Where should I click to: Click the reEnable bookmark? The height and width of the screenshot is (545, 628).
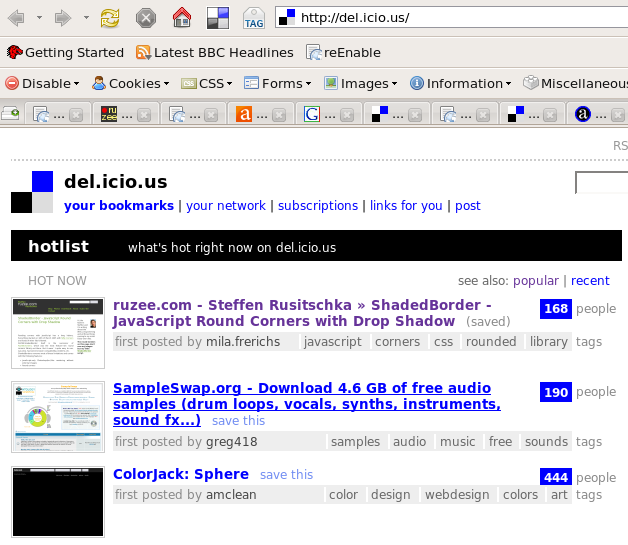coord(343,52)
